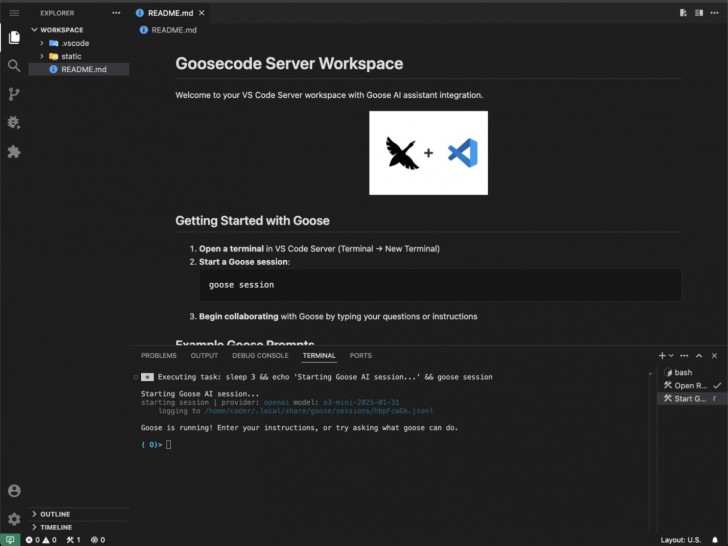Click the goose session code block
This screenshot has height=546, width=728.
[440, 285]
